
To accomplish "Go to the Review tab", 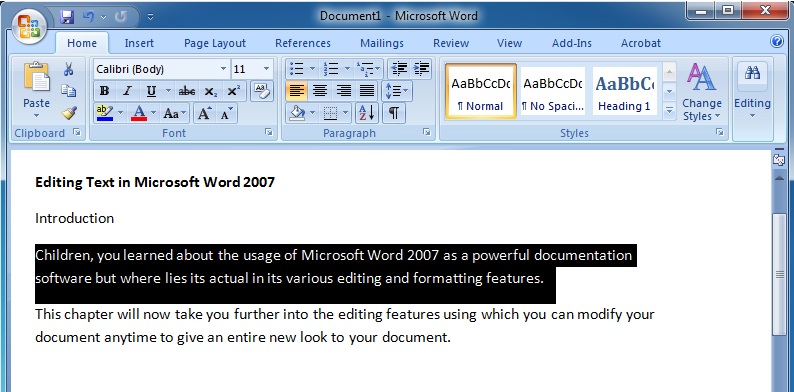I will click(451, 44).
